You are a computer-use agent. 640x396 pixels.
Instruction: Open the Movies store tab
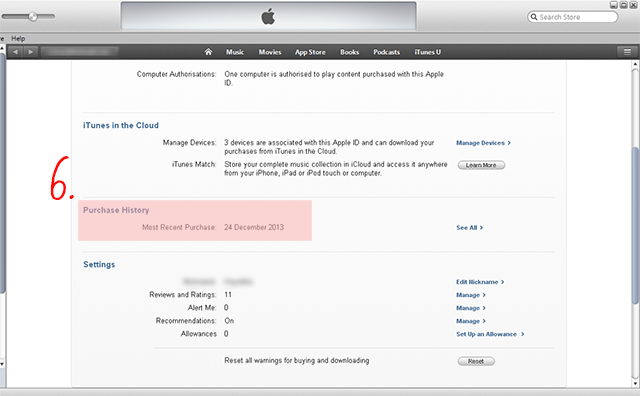(x=270, y=52)
